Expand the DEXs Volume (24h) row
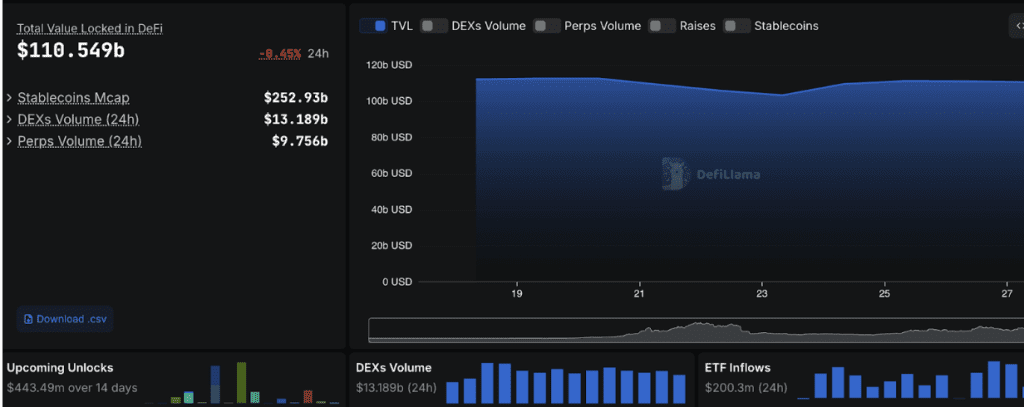 tap(166, 120)
